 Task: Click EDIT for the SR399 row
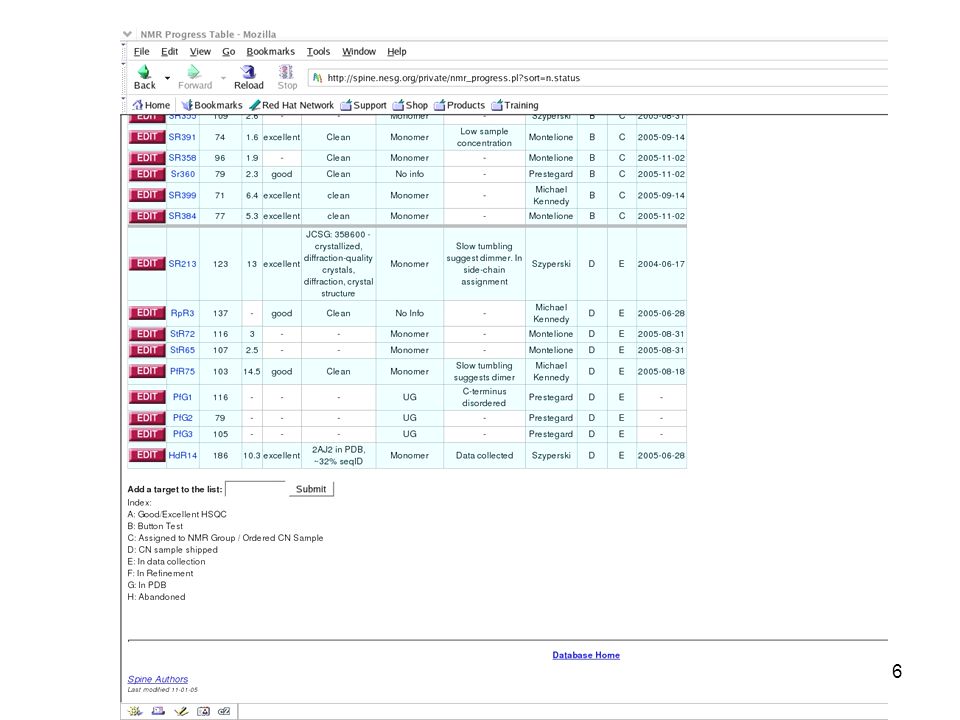point(147,195)
